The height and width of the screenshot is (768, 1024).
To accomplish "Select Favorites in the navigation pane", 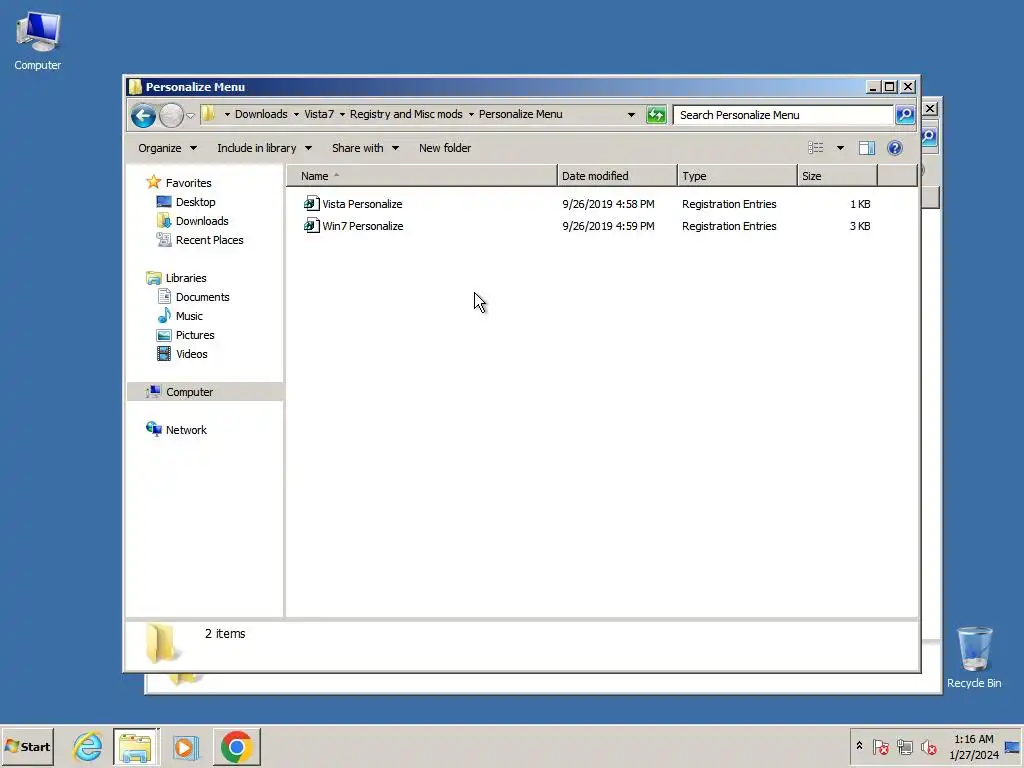I will pyautogui.click(x=188, y=183).
